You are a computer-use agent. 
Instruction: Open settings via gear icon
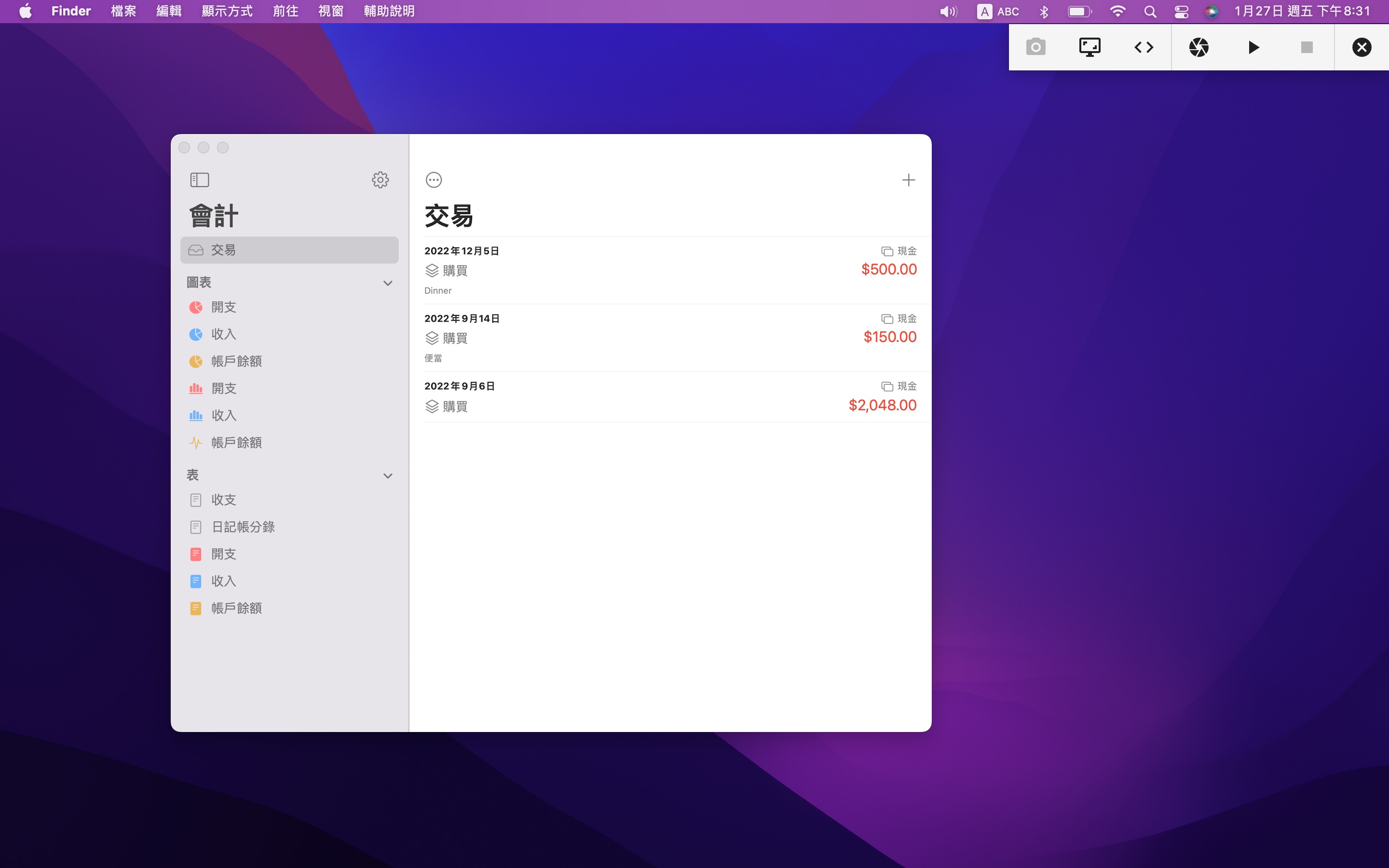(x=380, y=180)
